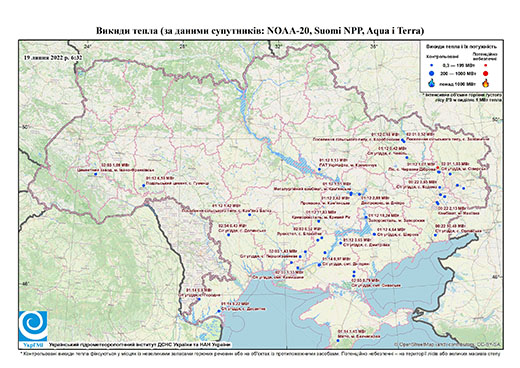This screenshot has height=368, width=520.
Task: Click the legend footnote about burning forest intensity
Action: [x=462, y=97]
